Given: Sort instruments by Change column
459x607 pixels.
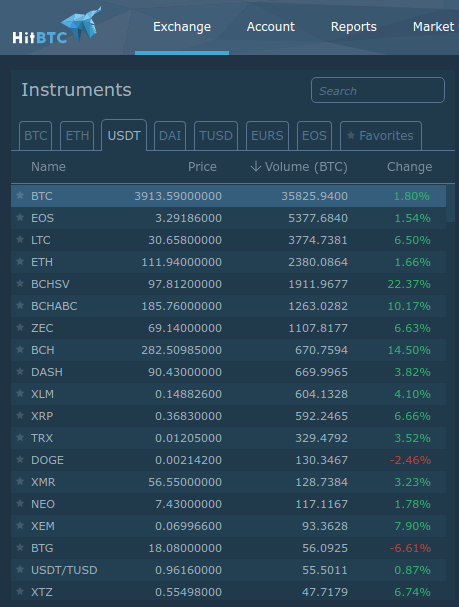Looking at the screenshot, I should pos(409,167).
